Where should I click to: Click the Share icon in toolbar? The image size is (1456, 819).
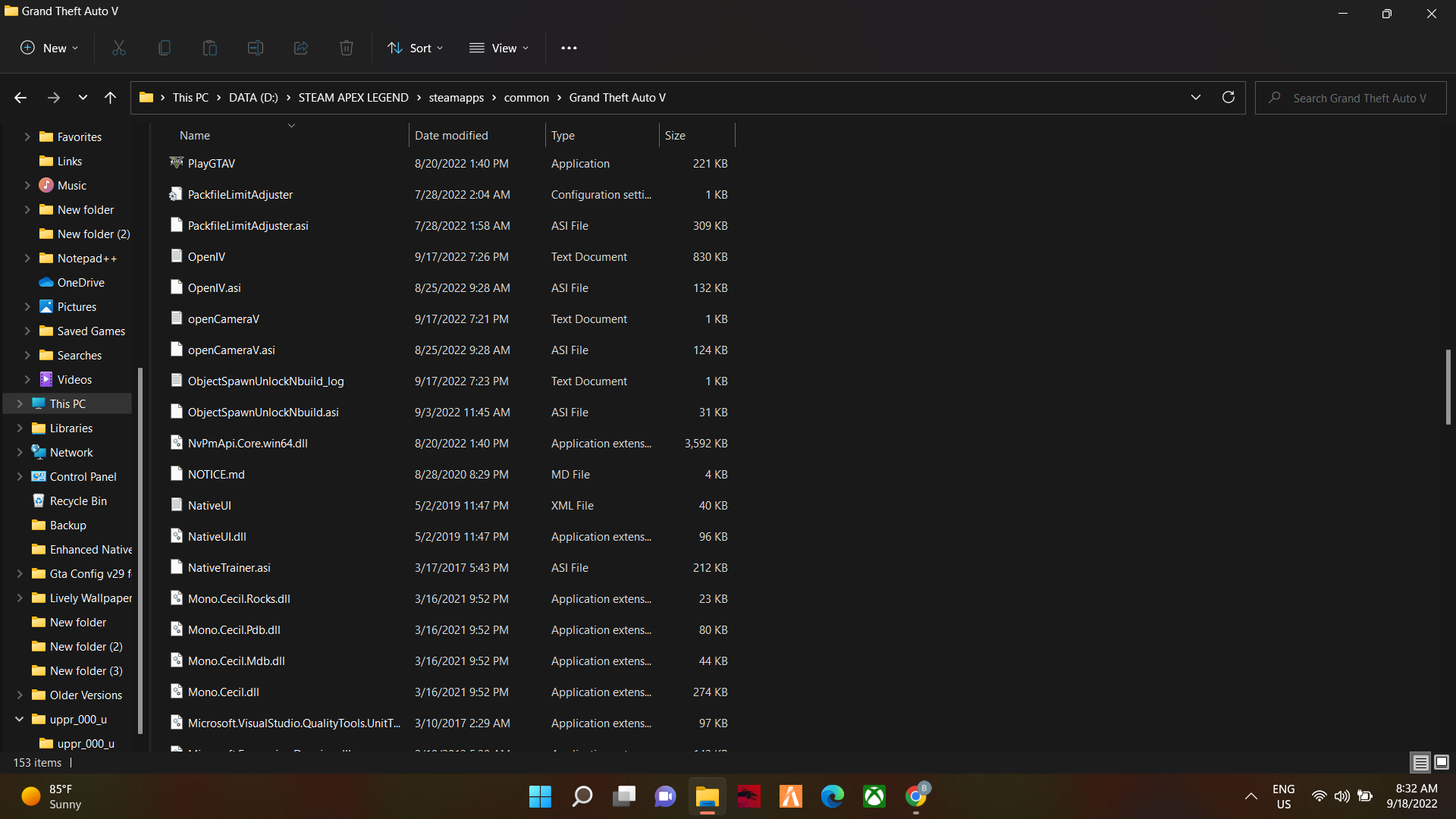click(301, 48)
